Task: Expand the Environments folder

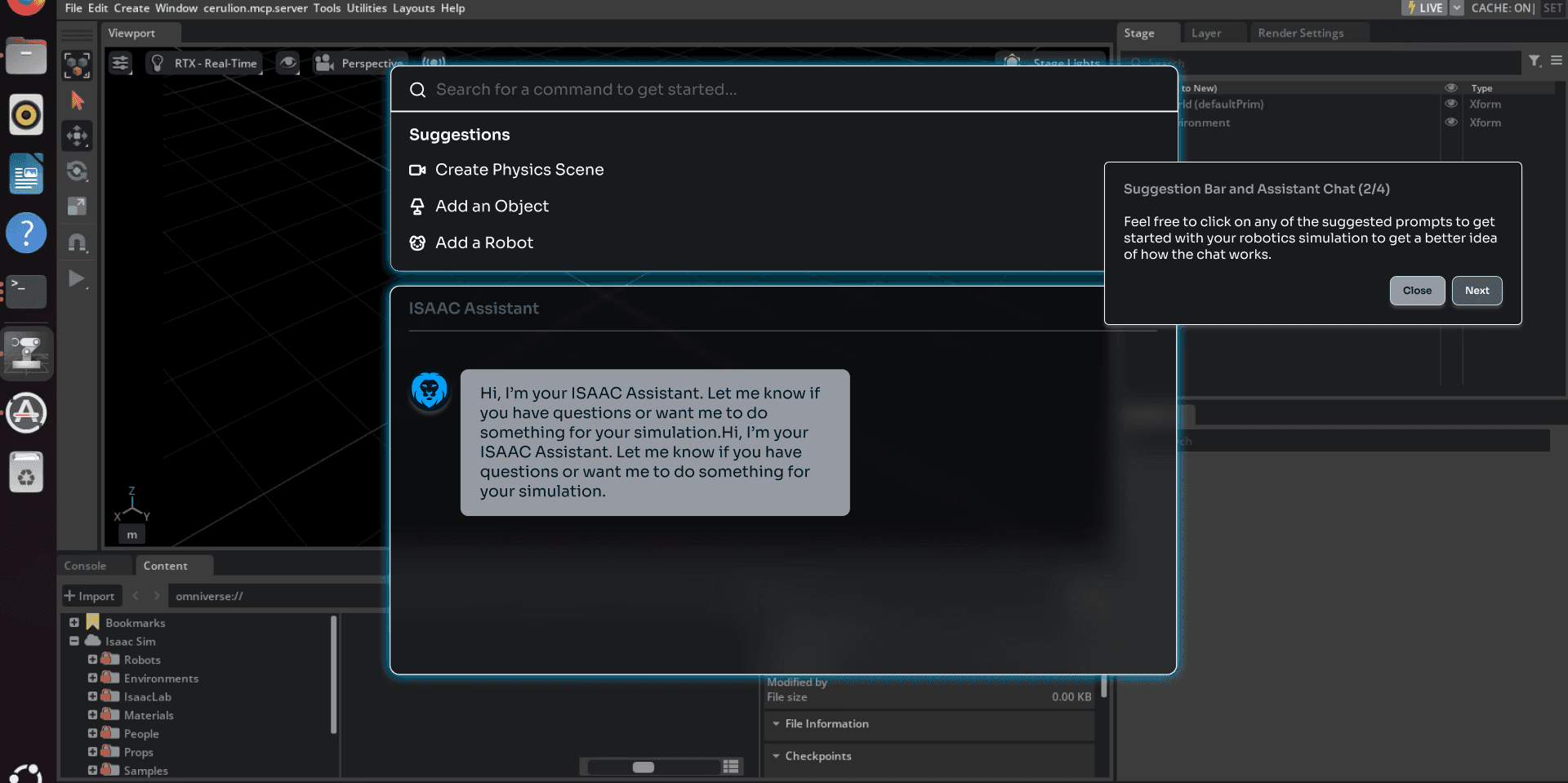Action: pyautogui.click(x=92, y=678)
